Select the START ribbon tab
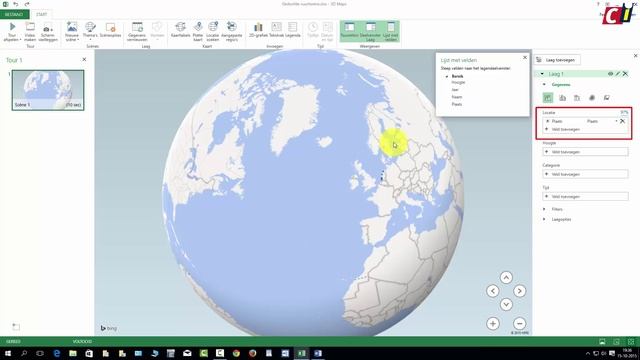This screenshot has height=360, width=640. [x=42, y=14]
